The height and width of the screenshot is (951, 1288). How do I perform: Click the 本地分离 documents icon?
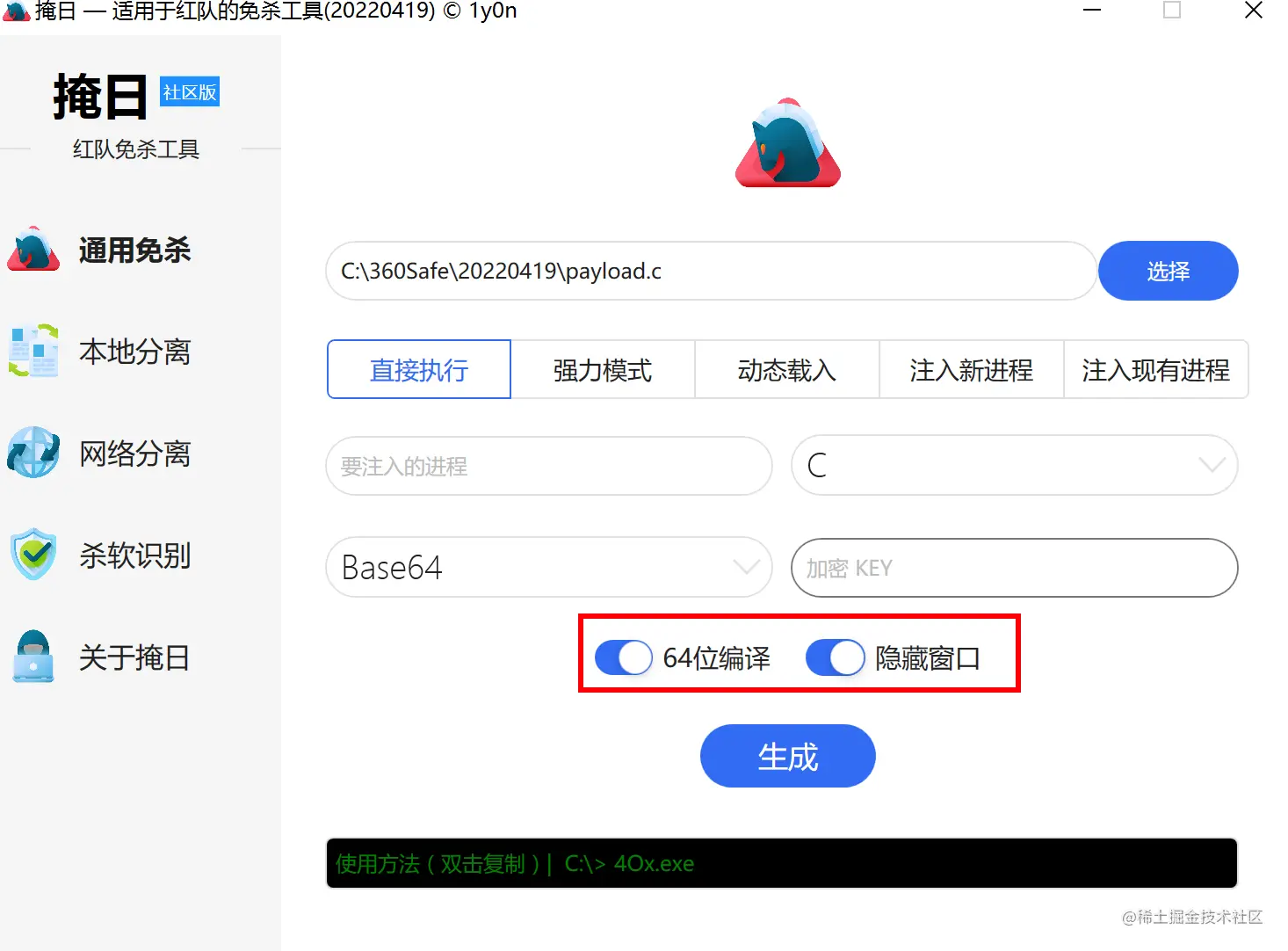pos(33,351)
